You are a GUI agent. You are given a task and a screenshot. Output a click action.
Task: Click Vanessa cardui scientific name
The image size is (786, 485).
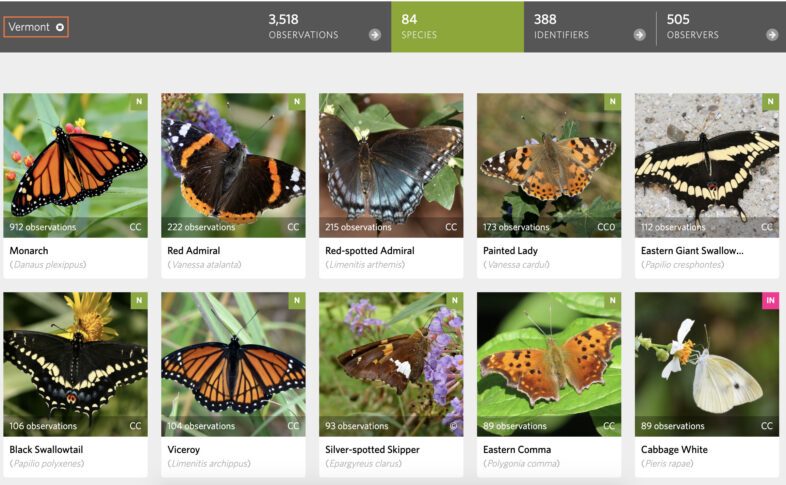pos(516,265)
